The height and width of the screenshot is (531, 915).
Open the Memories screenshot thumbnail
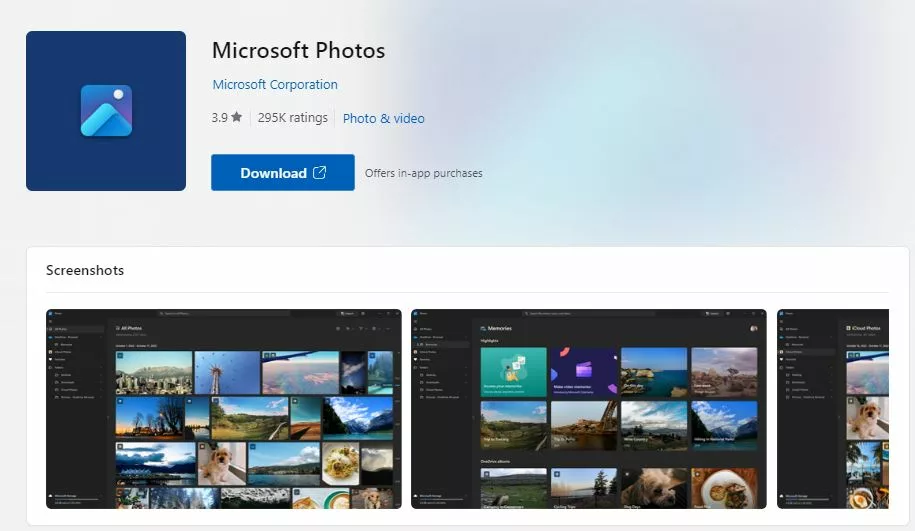(x=589, y=409)
